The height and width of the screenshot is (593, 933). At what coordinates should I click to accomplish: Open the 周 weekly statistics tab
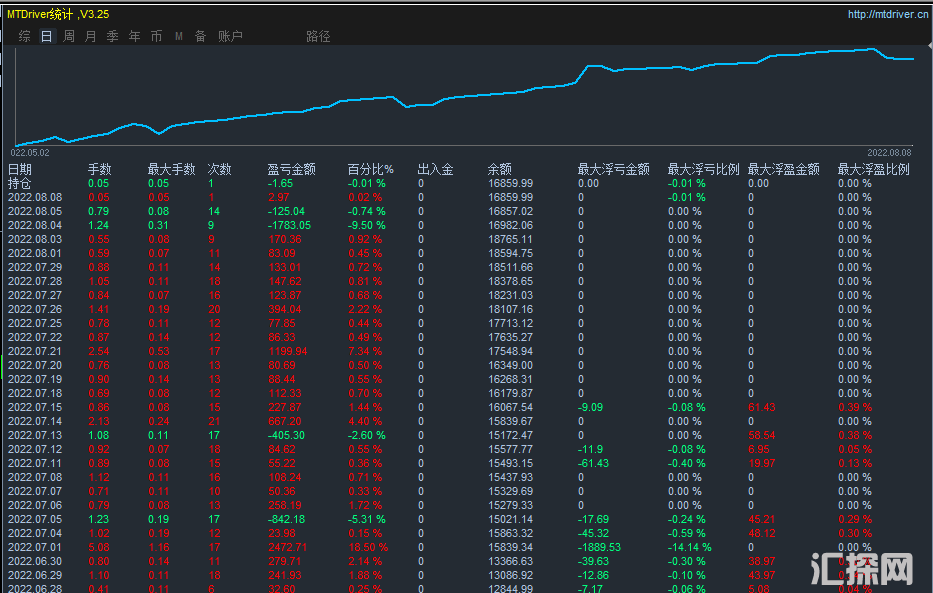coord(69,36)
